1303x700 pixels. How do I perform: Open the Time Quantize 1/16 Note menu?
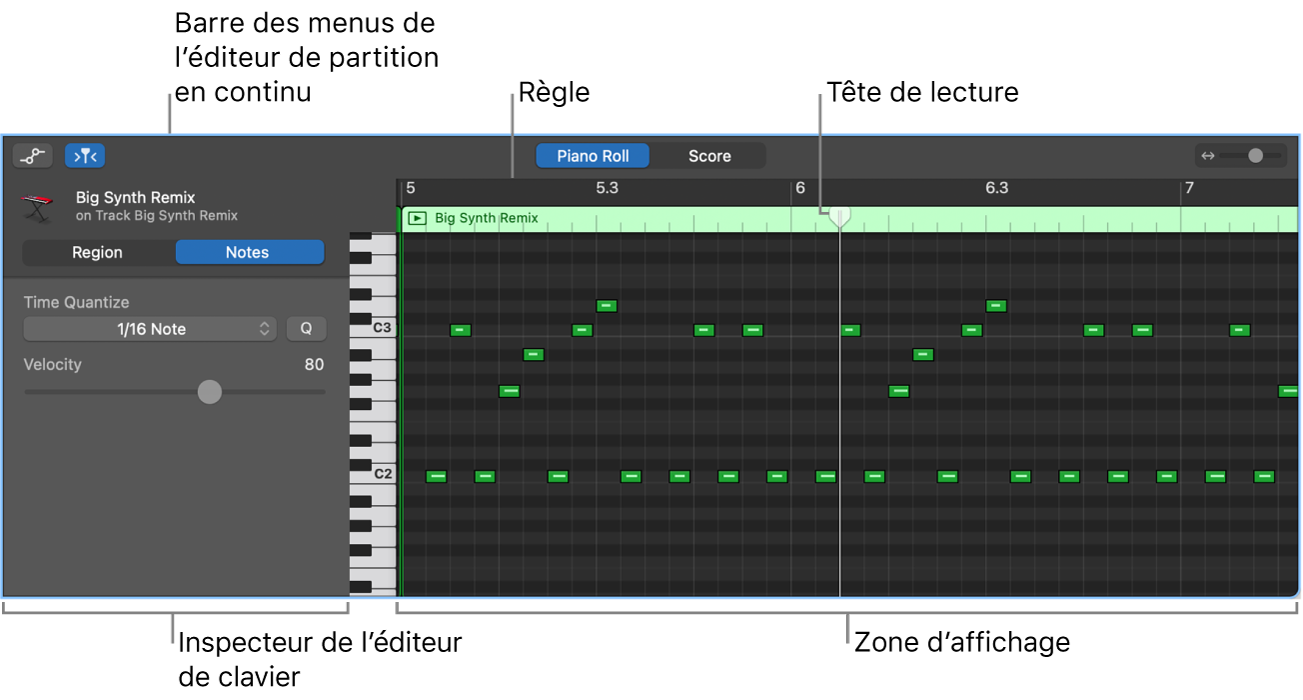[x=150, y=329]
